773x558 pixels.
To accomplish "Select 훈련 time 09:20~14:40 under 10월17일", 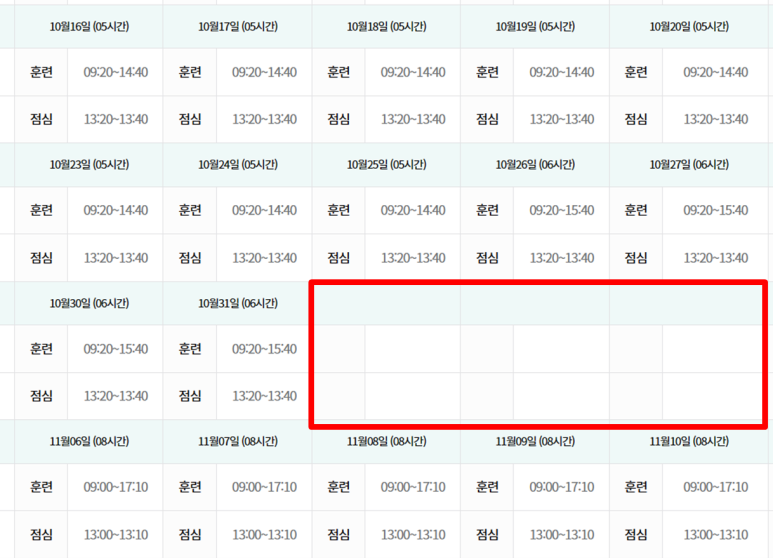I will [265, 72].
